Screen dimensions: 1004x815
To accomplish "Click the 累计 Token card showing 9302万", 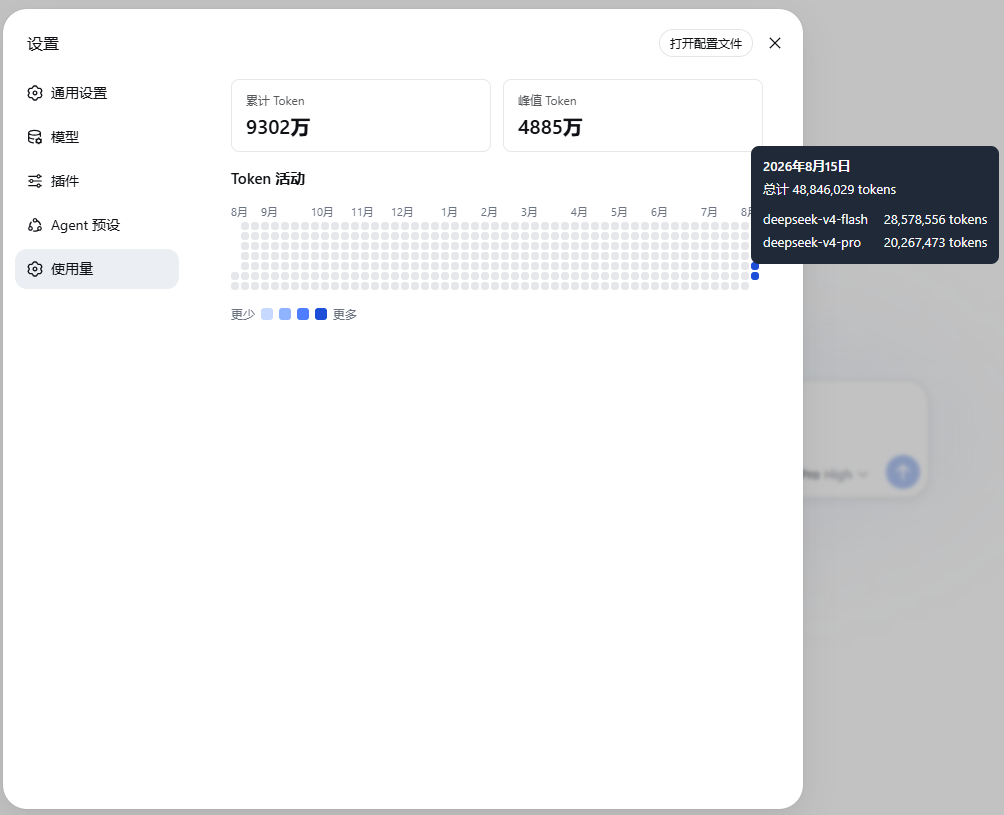I will (360, 116).
